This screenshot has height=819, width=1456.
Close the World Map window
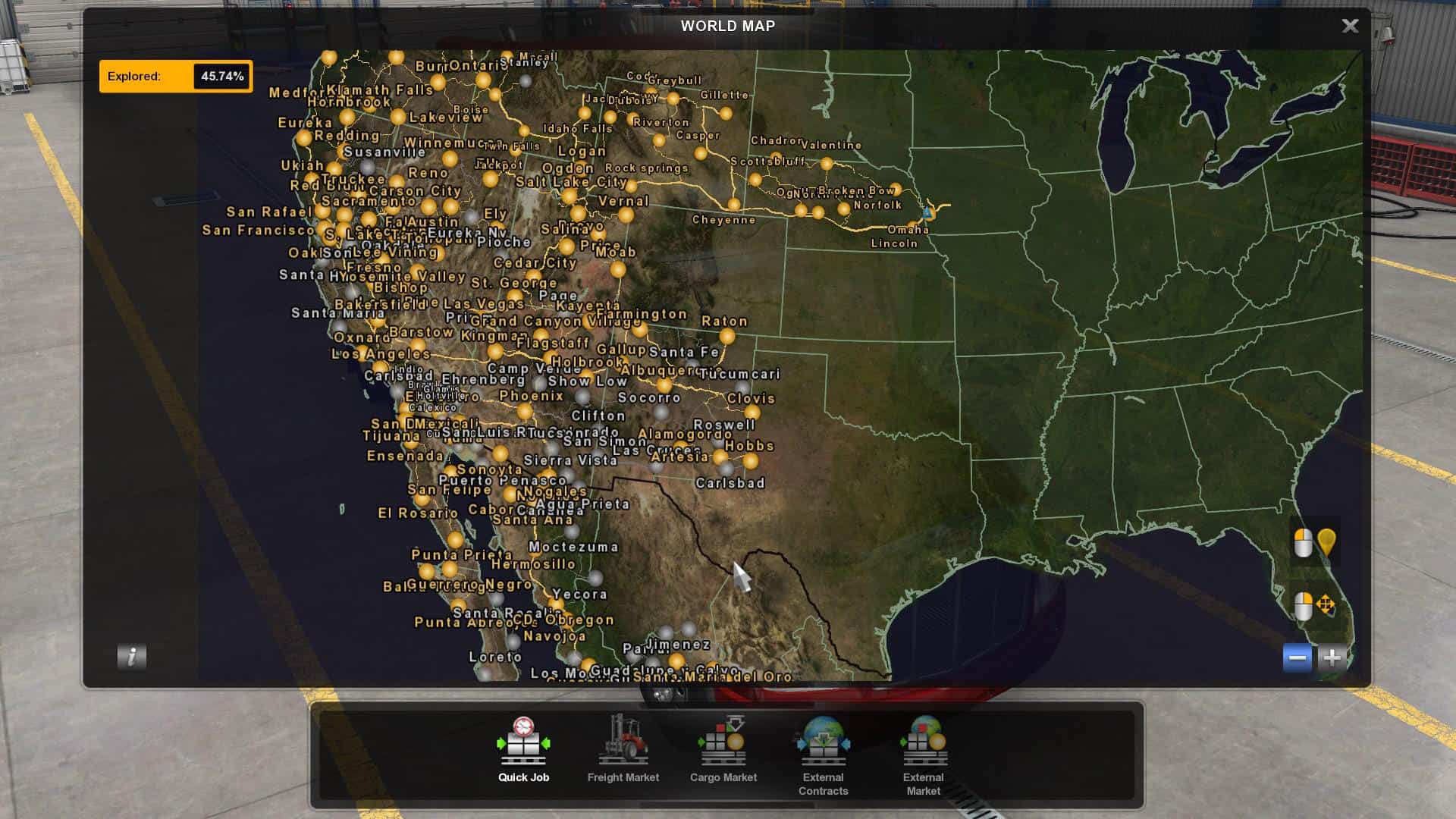point(1350,26)
